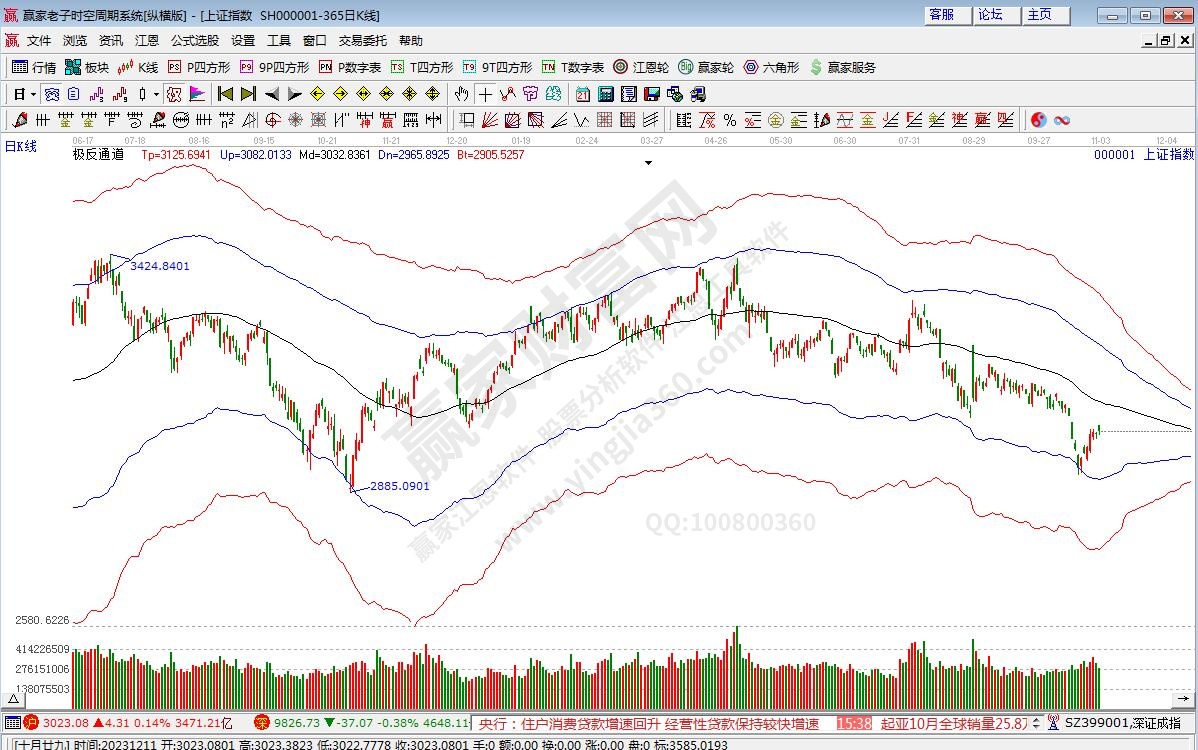
Task: Toggle the 板块 sector view
Action: (86, 67)
